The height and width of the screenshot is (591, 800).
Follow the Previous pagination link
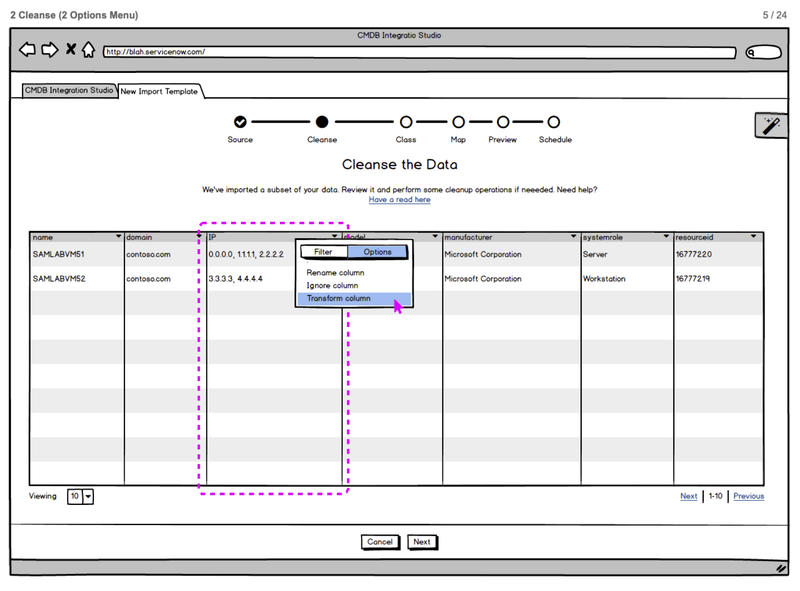[748, 496]
